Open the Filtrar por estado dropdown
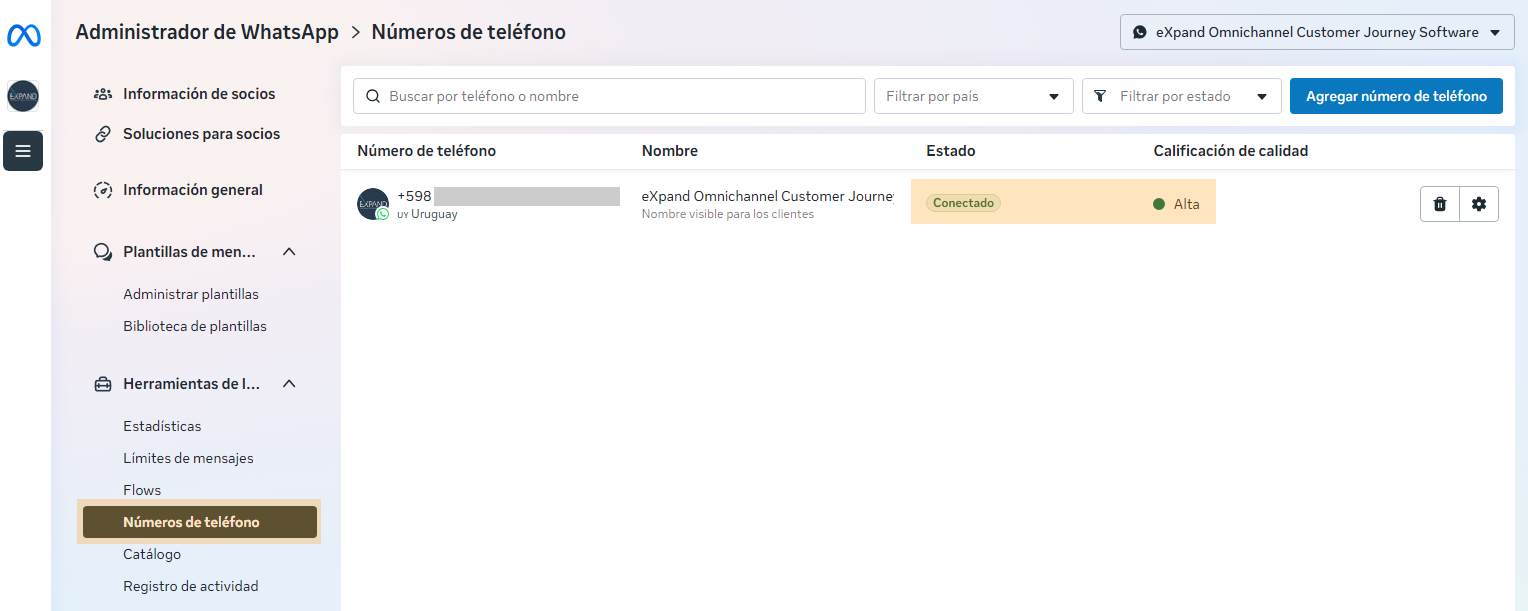1528x611 pixels. pos(1181,97)
